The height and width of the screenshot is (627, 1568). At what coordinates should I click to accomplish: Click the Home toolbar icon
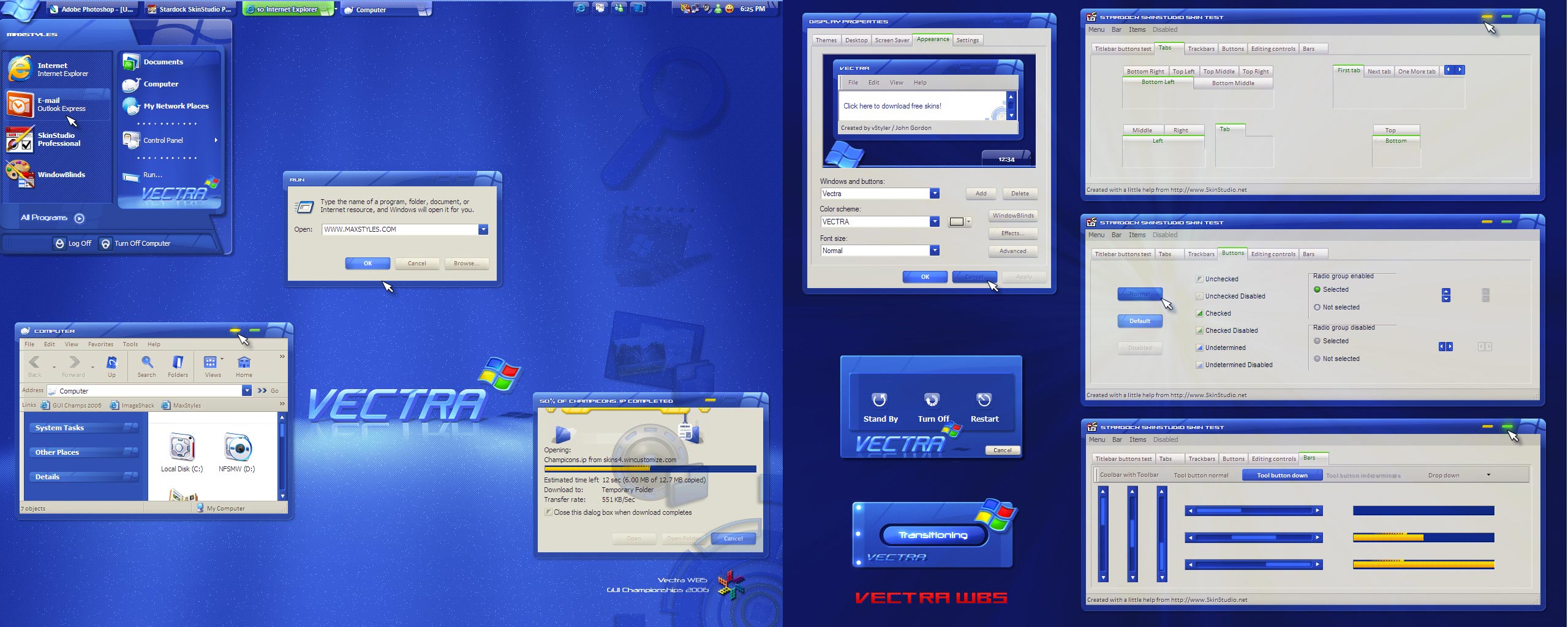point(244,362)
